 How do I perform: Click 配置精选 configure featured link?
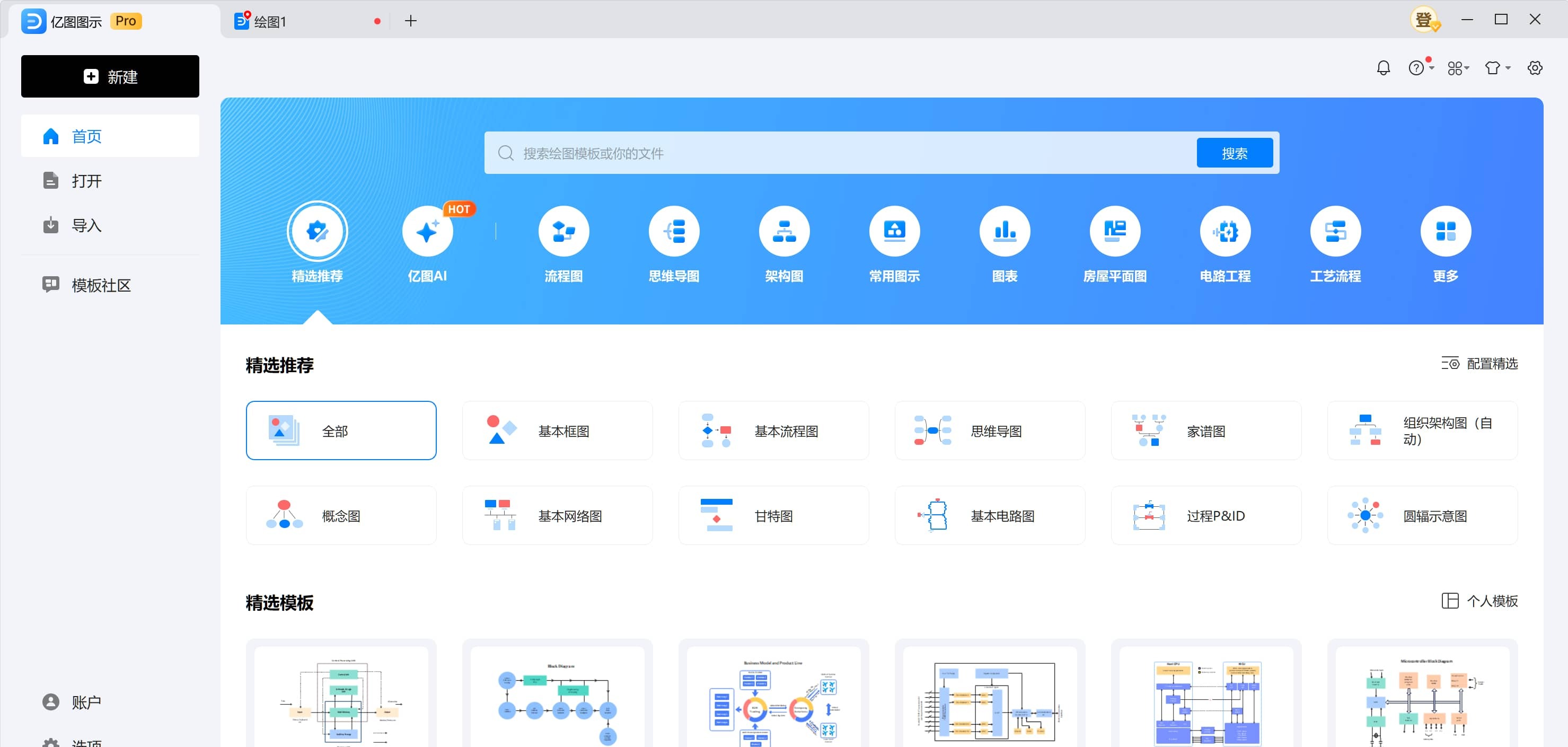(1479, 364)
